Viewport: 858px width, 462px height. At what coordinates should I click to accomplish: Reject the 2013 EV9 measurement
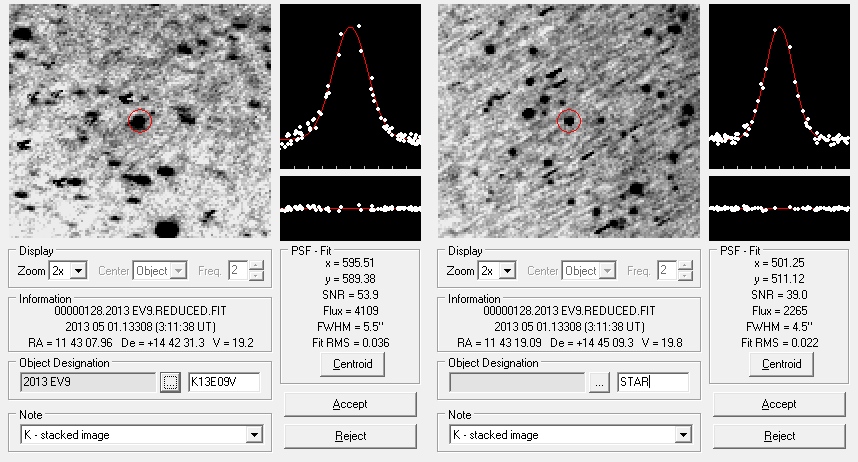350,436
